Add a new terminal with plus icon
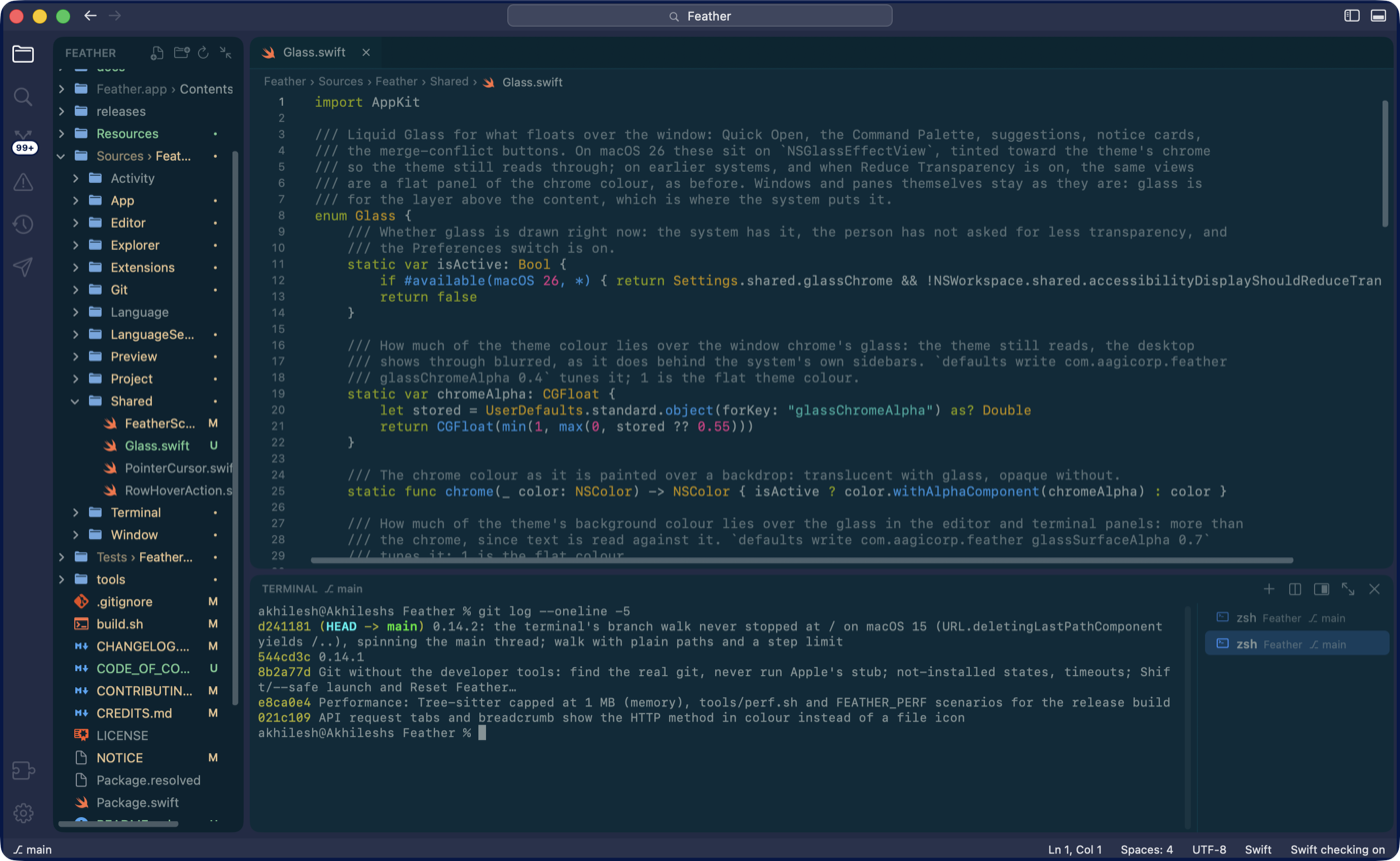This screenshot has height=861, width=1400. click(1269, 589)
